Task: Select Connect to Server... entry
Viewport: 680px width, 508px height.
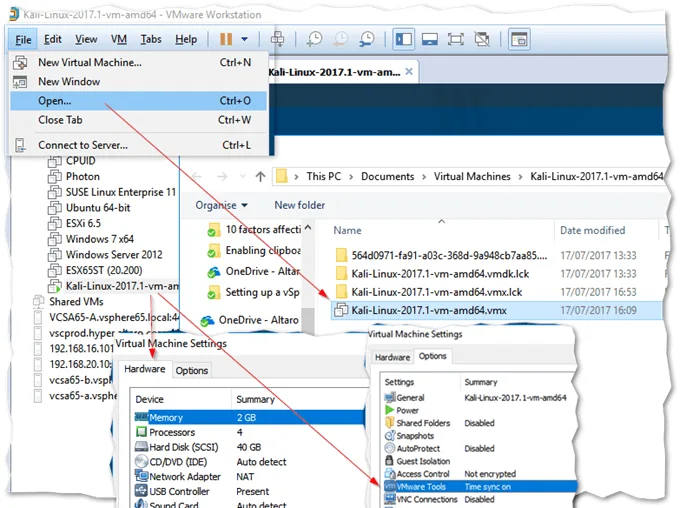Action: 138,145
